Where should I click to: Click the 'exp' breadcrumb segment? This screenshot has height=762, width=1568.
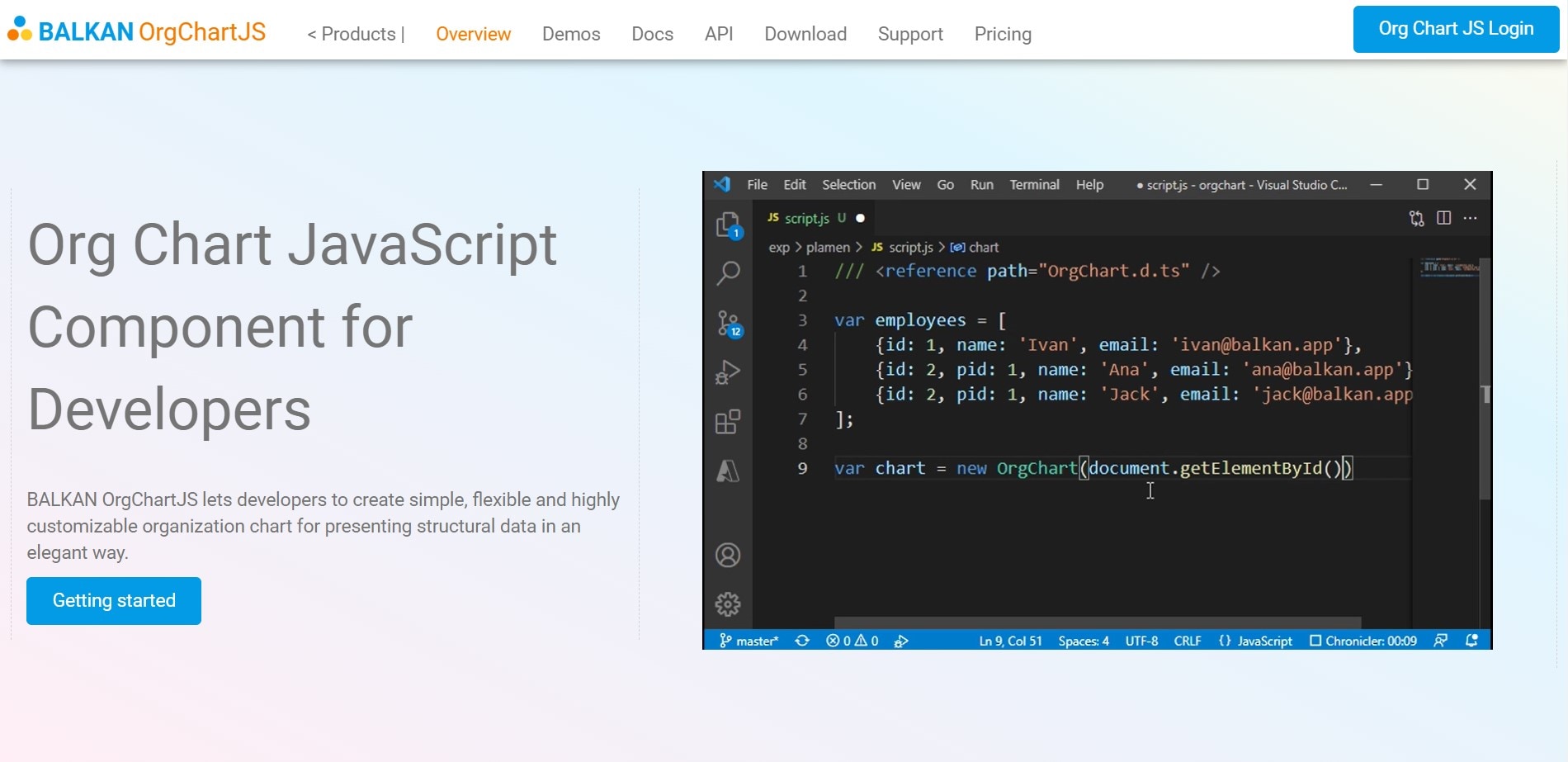tap(779, 248)
